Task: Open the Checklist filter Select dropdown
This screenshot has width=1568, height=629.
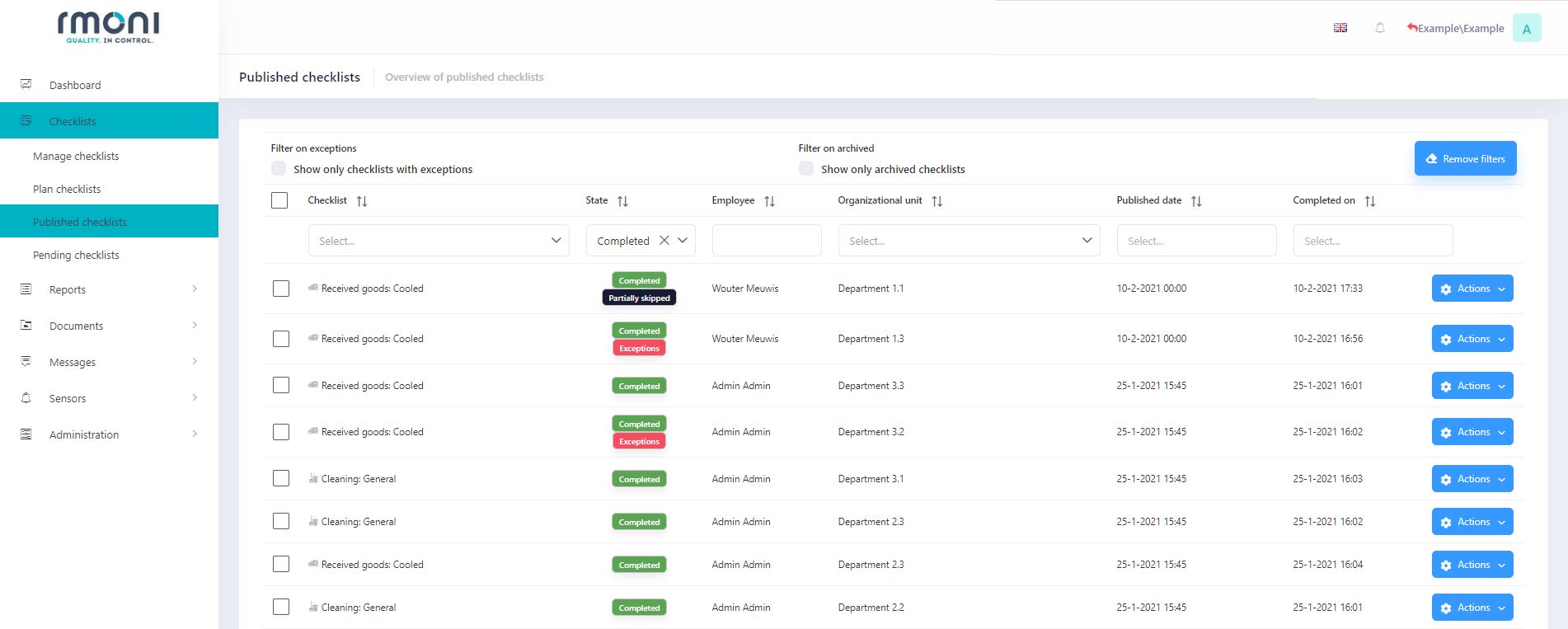Action: pos(439,241)
